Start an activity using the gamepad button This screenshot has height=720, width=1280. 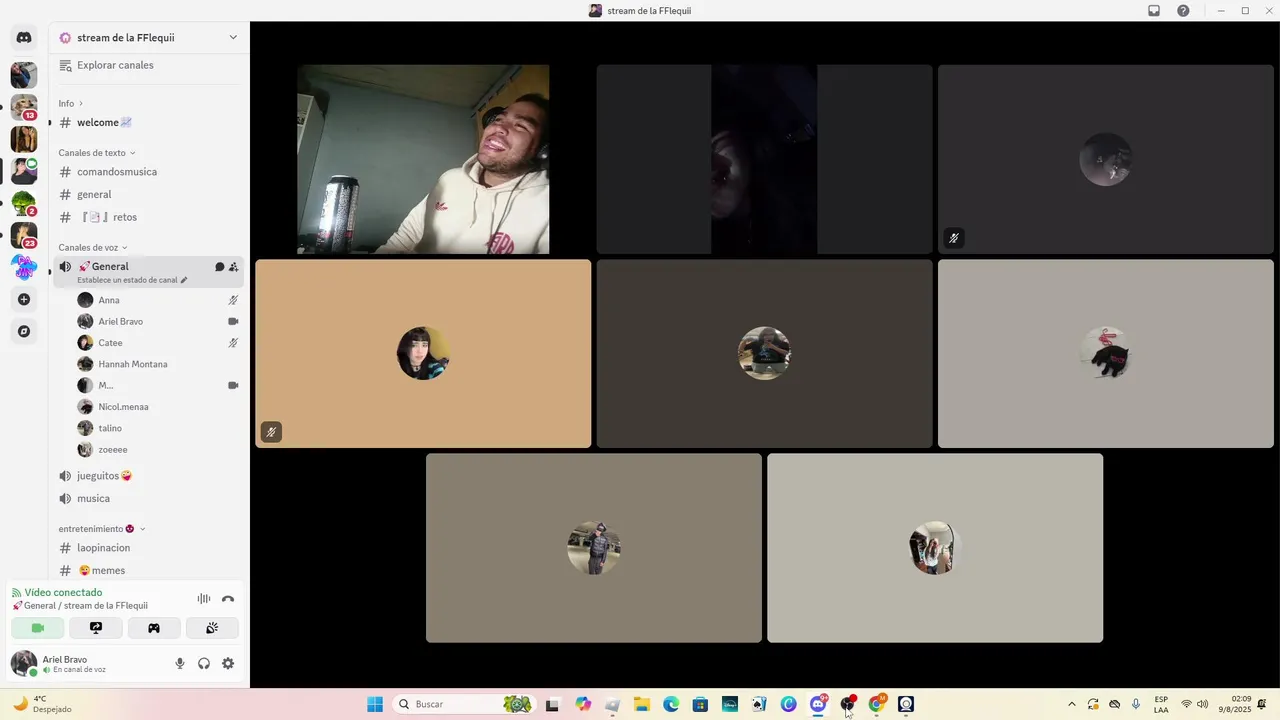pyautogui.click(x=154, y=628)
